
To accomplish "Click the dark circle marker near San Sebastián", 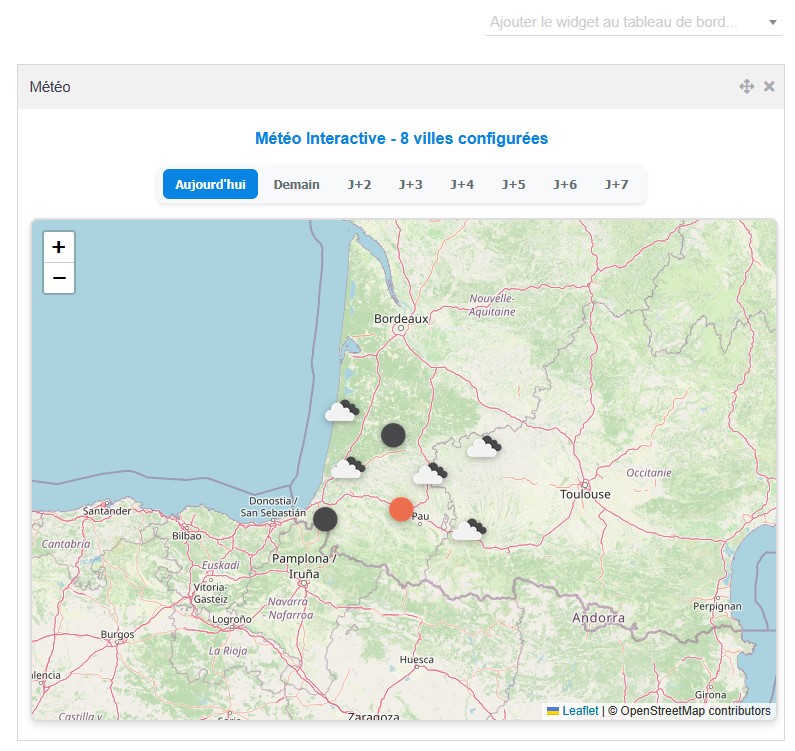I will coord(325,519).
